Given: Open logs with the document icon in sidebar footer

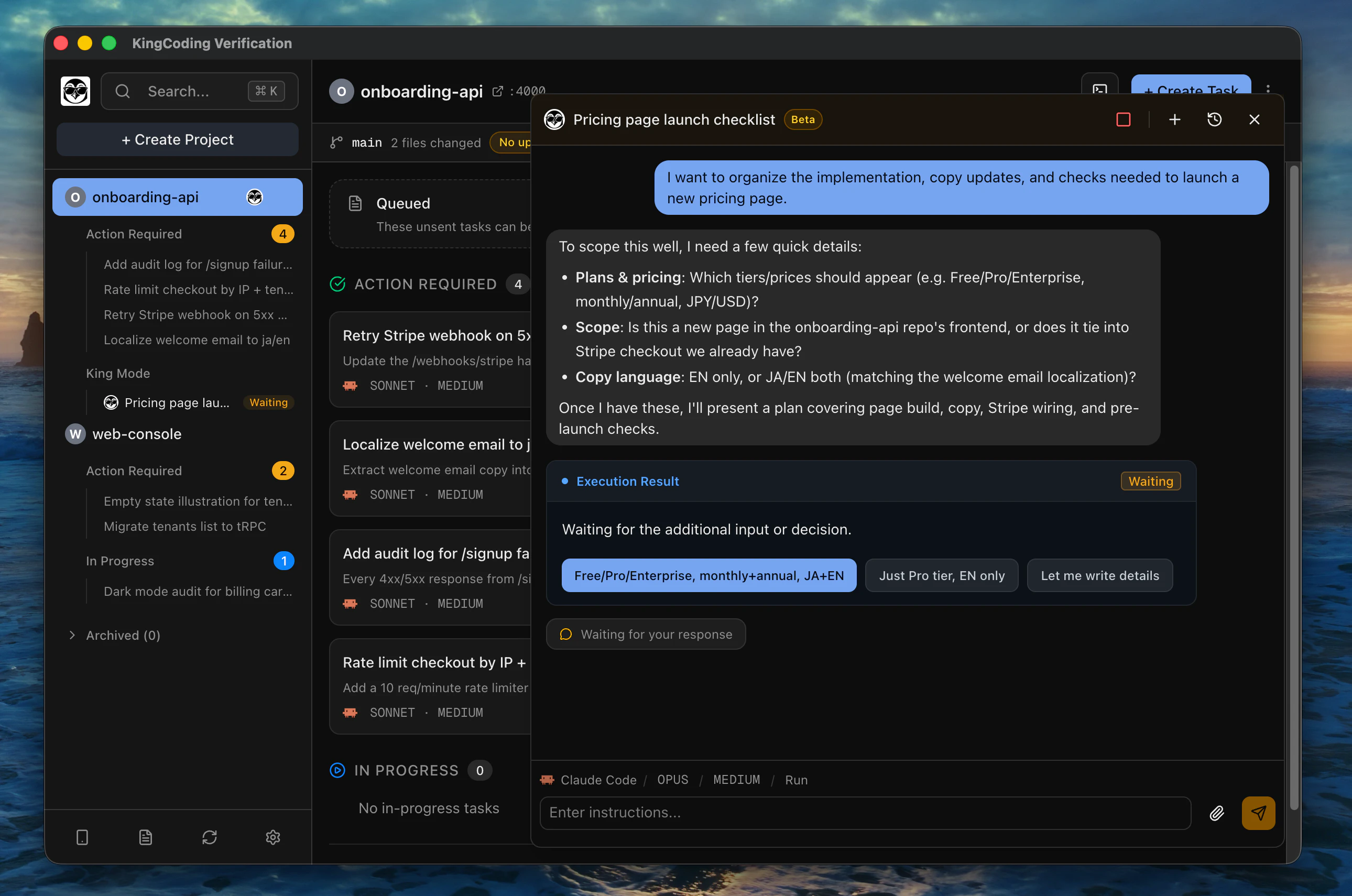Looking at the screenshot, I should [x=146, y=837].
